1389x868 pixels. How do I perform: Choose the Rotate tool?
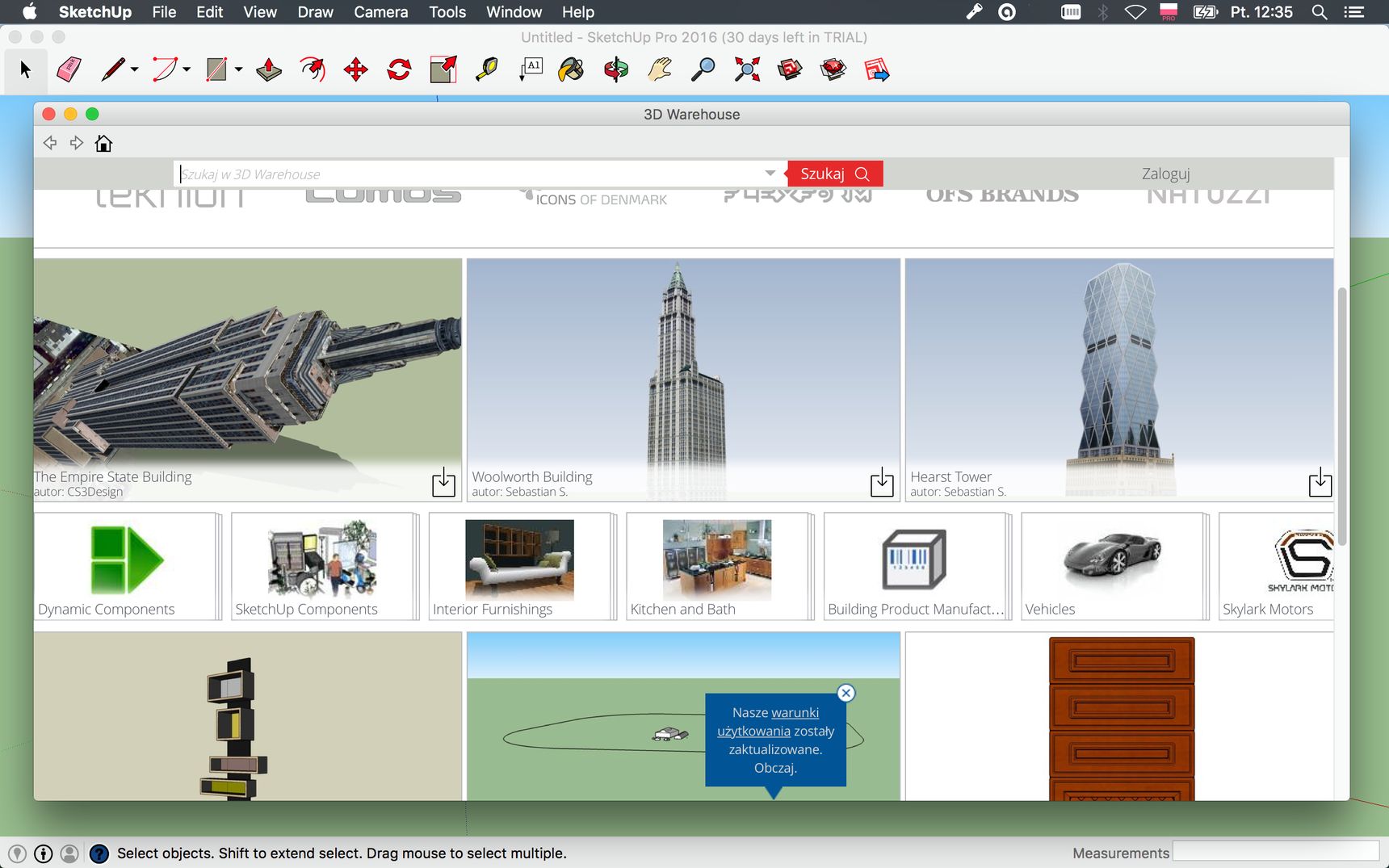tap(399, 69)
